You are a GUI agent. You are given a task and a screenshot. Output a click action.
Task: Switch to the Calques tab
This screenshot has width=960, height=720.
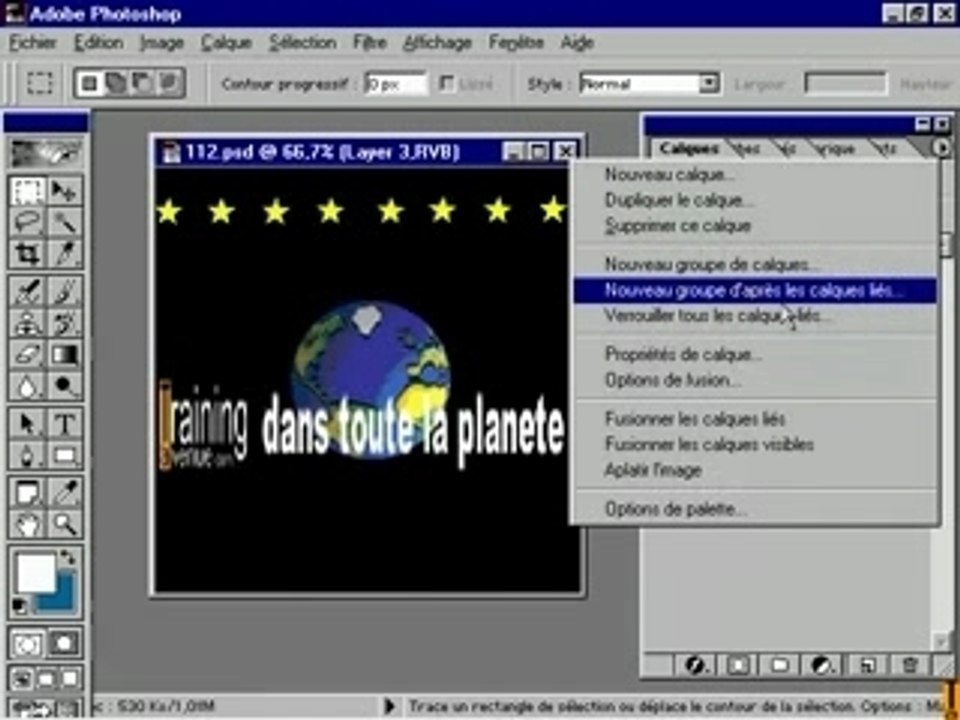coord(689,149)
